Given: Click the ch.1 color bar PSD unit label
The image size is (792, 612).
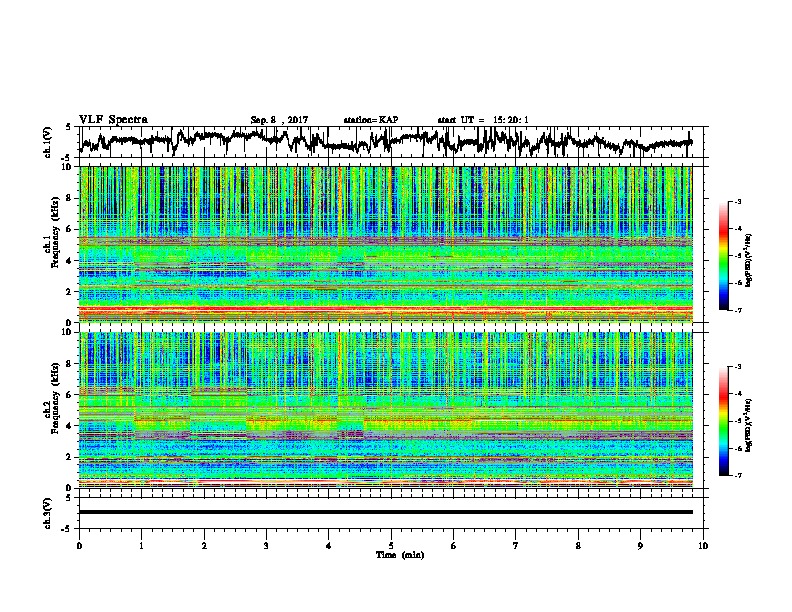Looking at the screenshot, I should (748, 261).
